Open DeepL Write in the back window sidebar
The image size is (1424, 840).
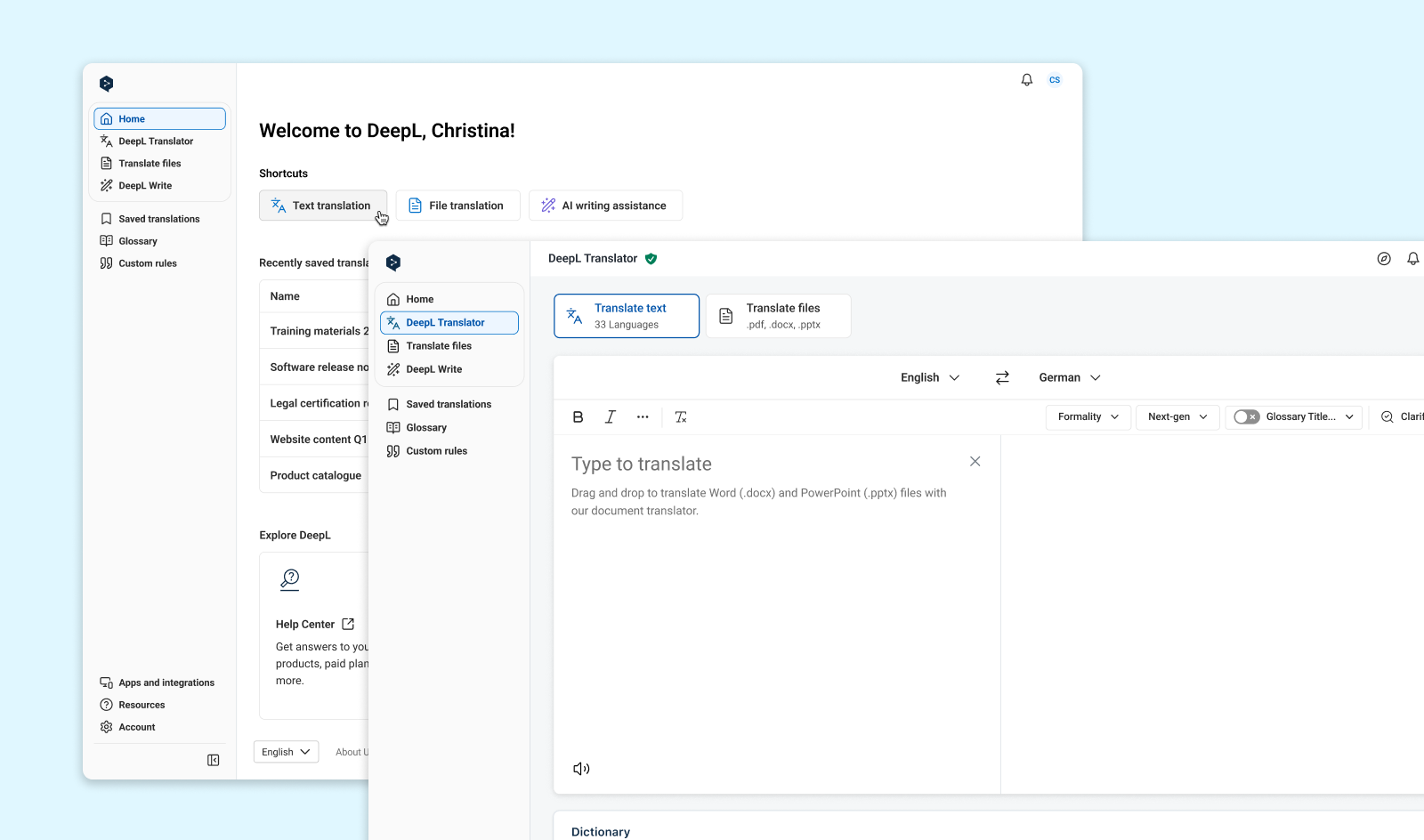pos(159,186)
